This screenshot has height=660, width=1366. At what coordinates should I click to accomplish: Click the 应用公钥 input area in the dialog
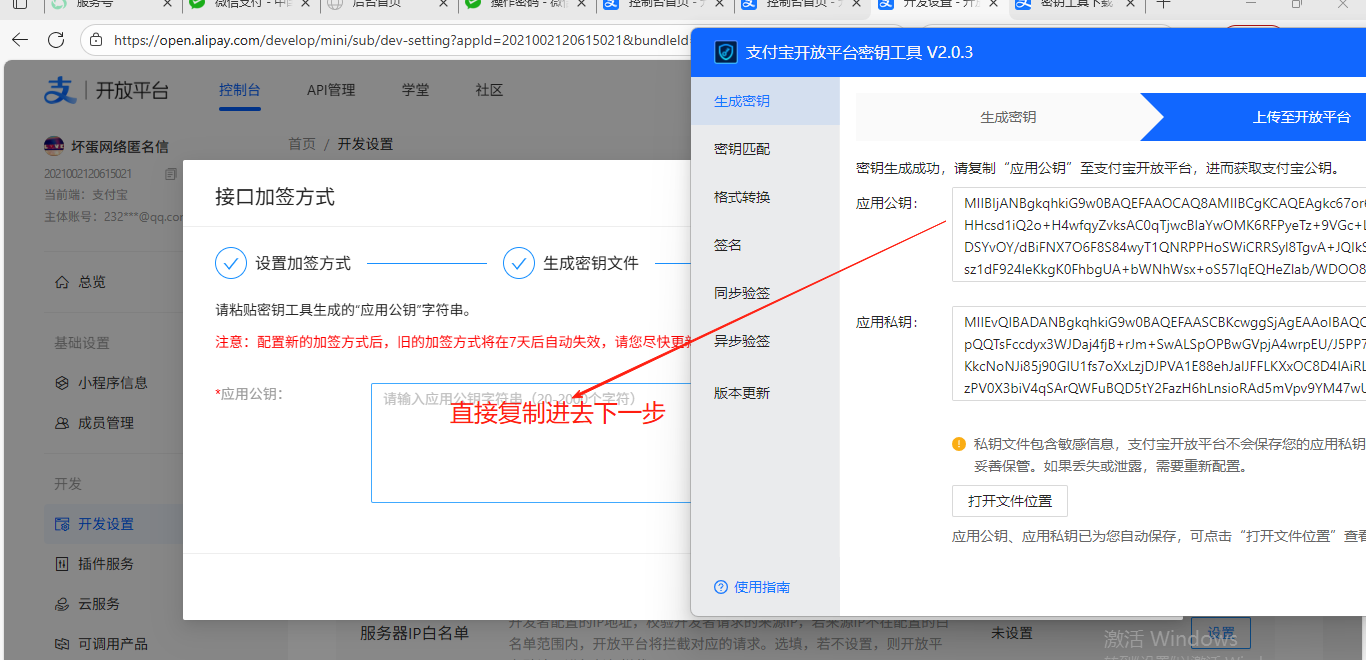click(x=531, y=442)
